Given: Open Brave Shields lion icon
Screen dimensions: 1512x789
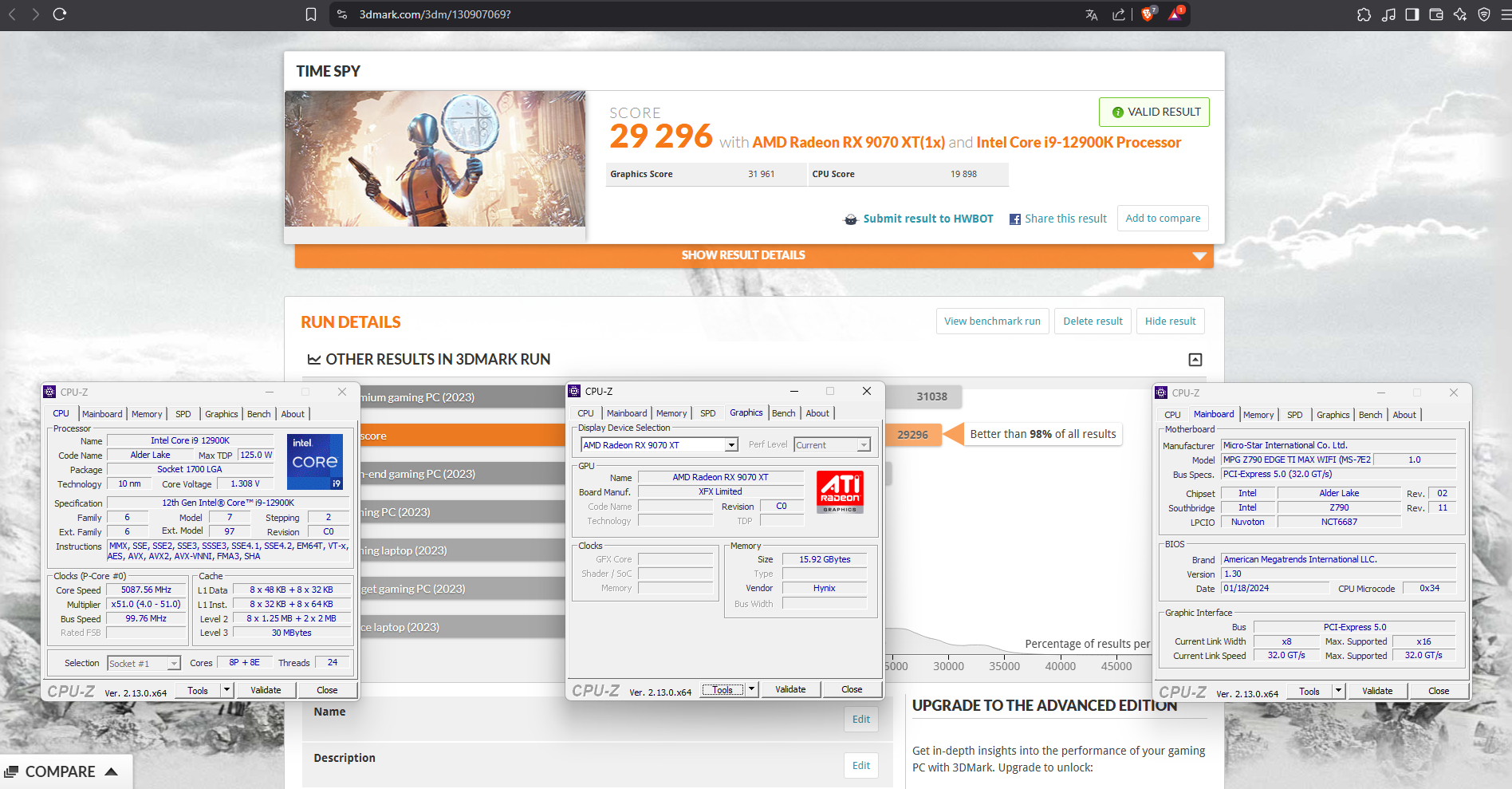Looking at the screenshot, I should point(1148,14).
